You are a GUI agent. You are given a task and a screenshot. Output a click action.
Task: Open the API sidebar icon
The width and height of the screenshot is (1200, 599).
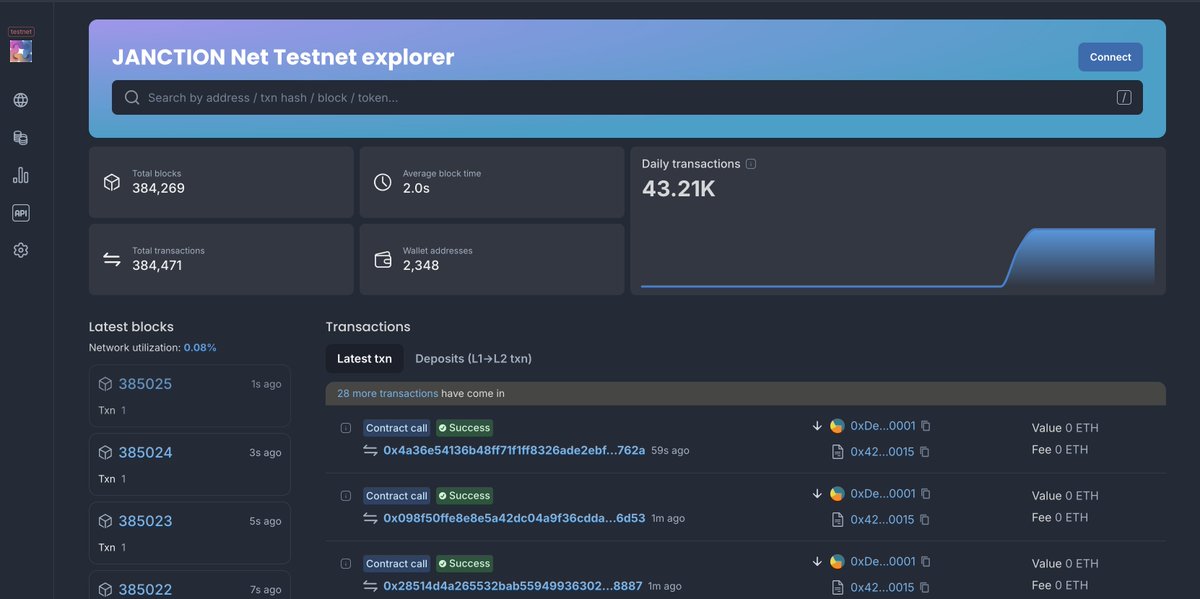tap(21, 213)
